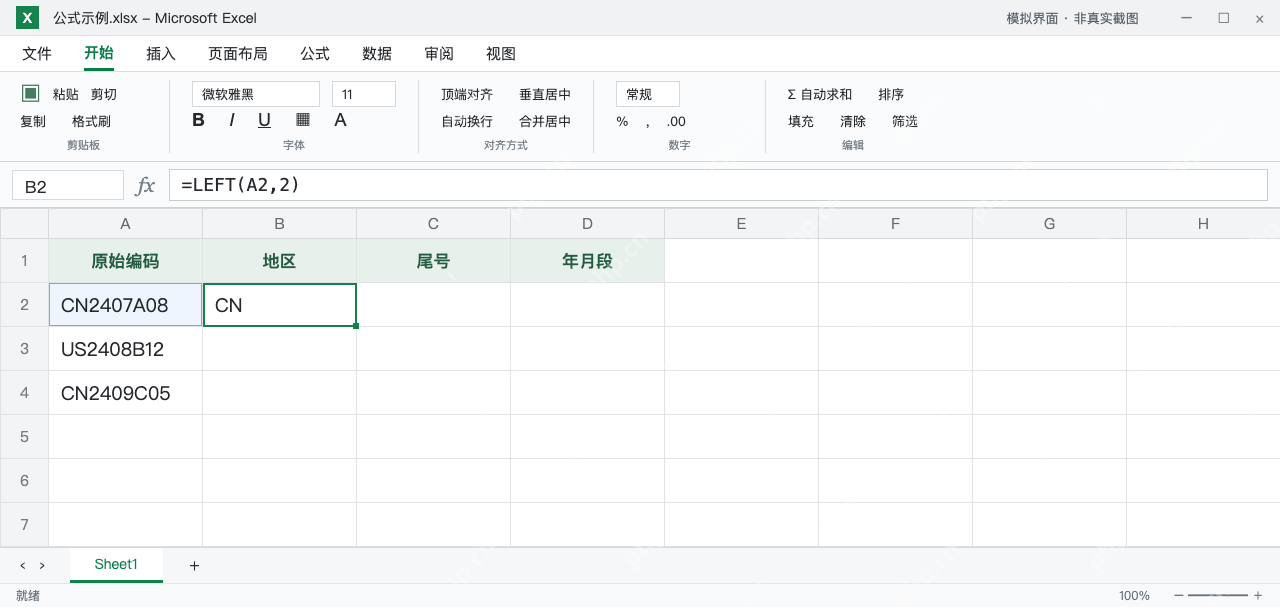Switch to the 开始 ribbon tab
Viewport: 1280px width, 608px height.
tap(99, 54)
